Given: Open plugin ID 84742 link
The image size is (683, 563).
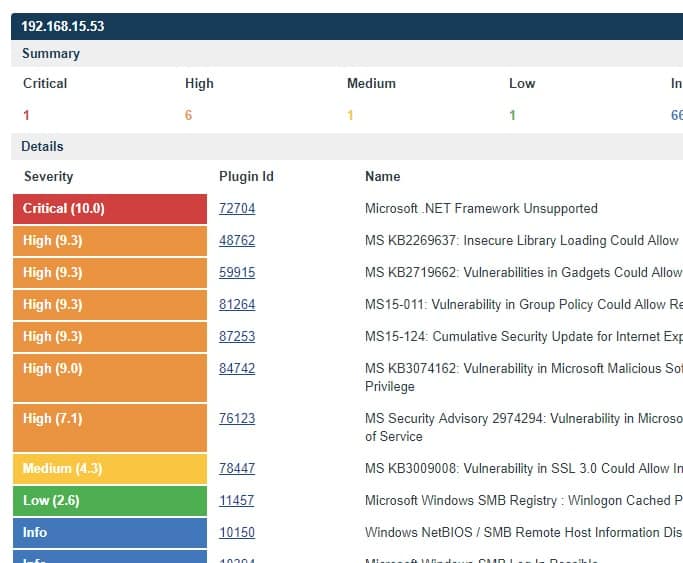Looking at the screenshot, I should [237, 368].
